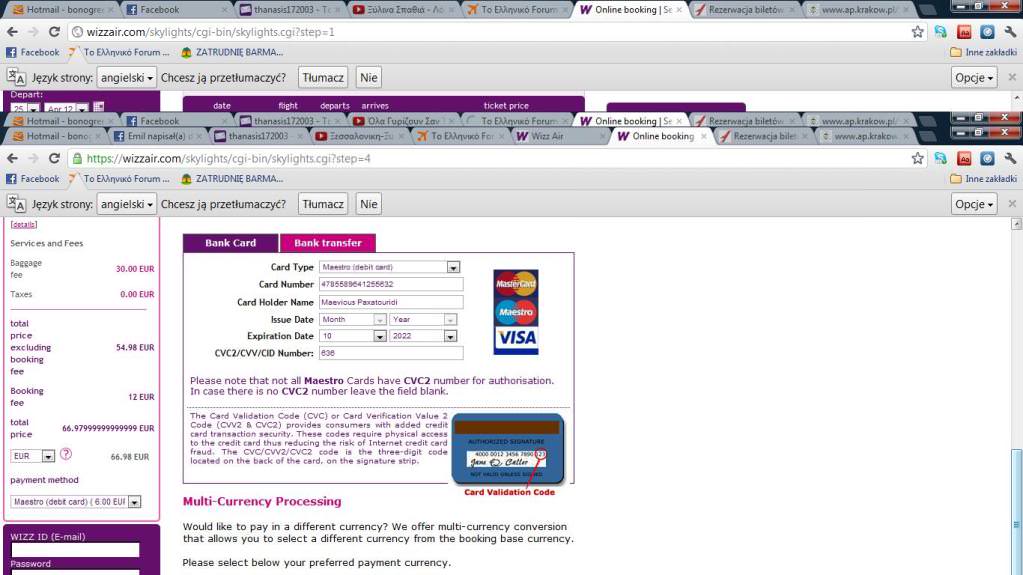Open Opcje dropdown in topmost window
The width and height of the screenshot is (1023, 575).
point(973,78)
